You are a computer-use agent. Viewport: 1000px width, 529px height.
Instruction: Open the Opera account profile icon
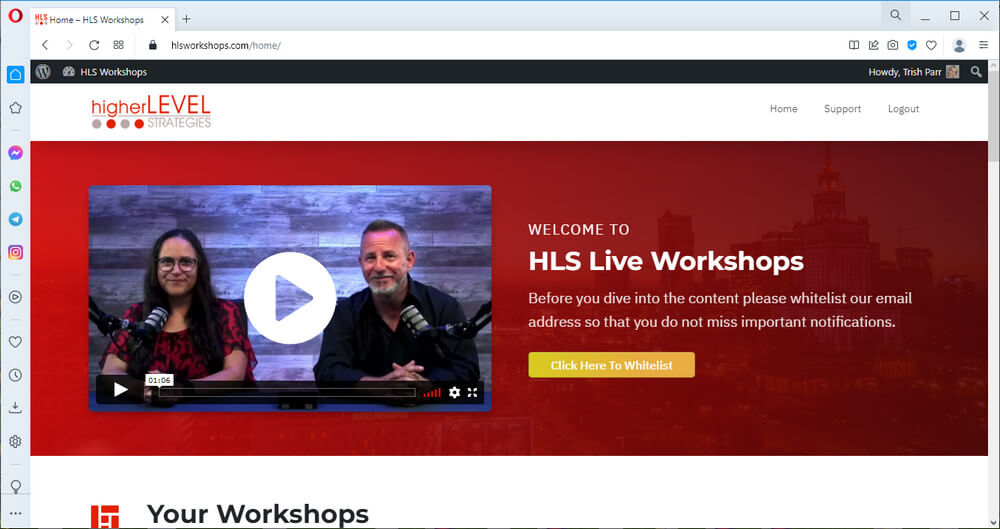coord(959,45)
